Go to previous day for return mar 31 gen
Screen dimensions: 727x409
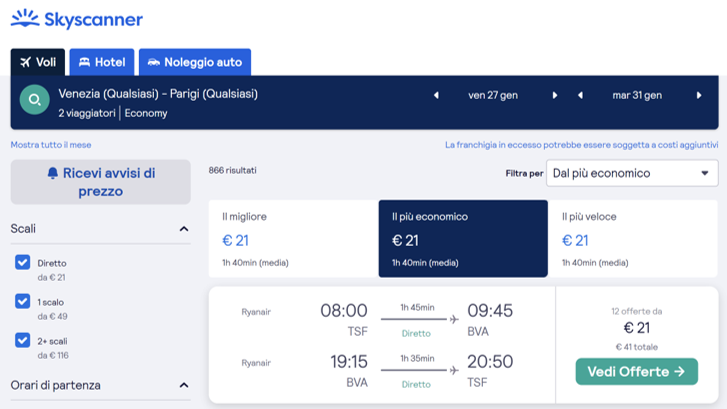(x=580, y=96)
